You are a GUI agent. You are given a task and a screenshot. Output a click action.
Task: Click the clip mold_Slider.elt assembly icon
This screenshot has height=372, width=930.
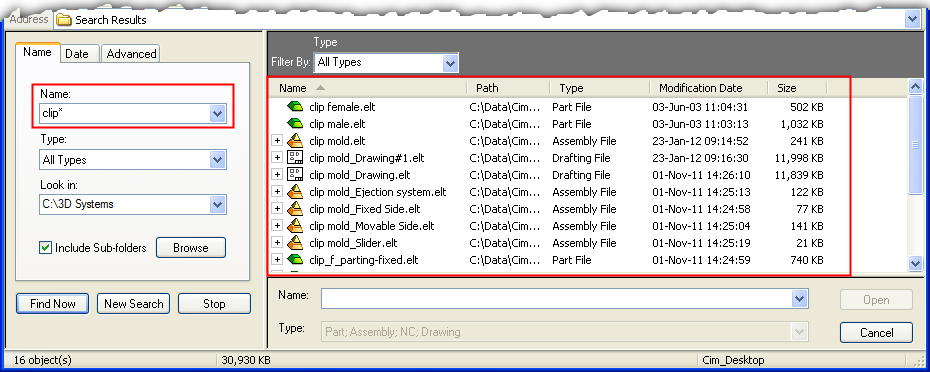pos(295,243)
